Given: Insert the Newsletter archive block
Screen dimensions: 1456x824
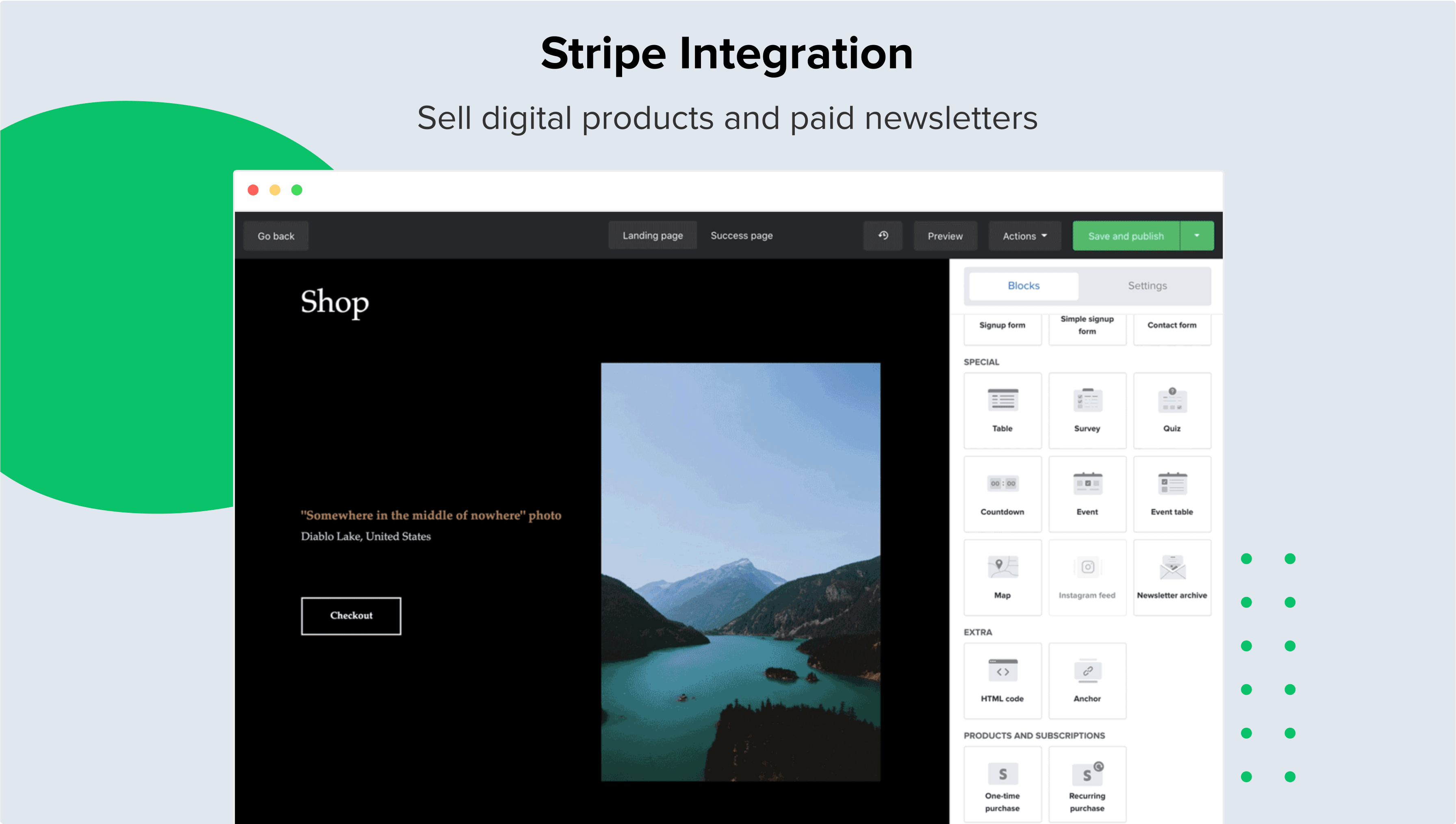Looking at the screenshot, I should pos(1172,577).
